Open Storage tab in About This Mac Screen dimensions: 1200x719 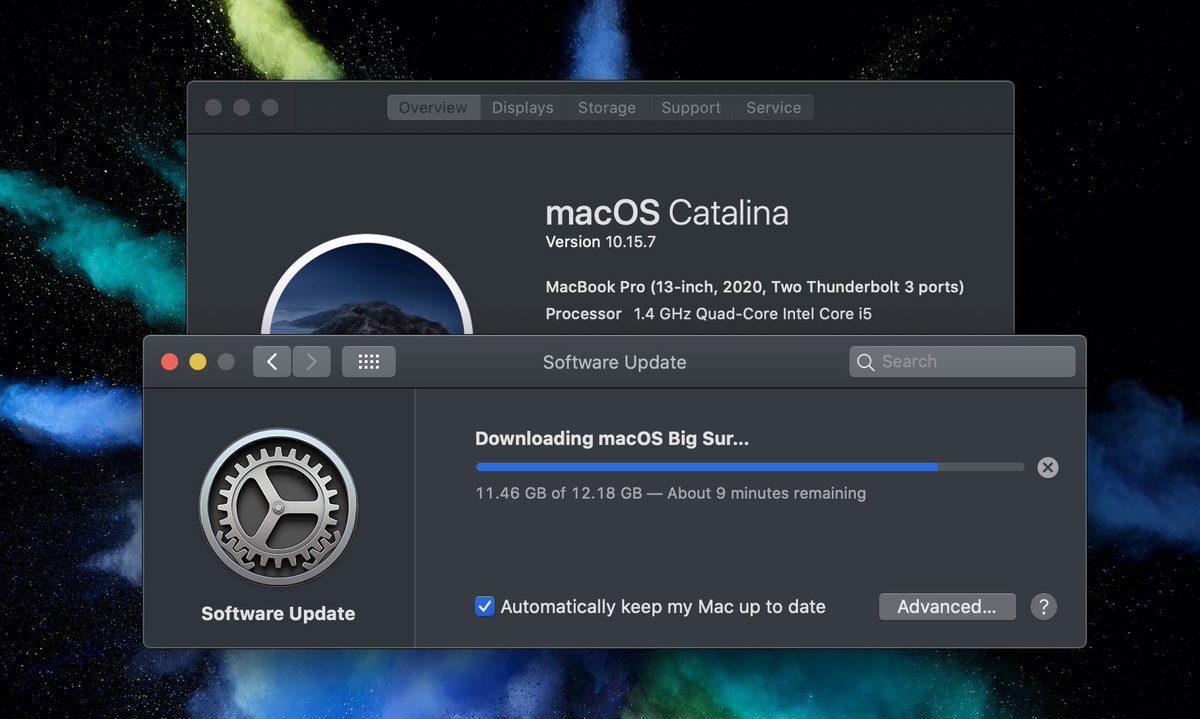[x=607, y=107]
